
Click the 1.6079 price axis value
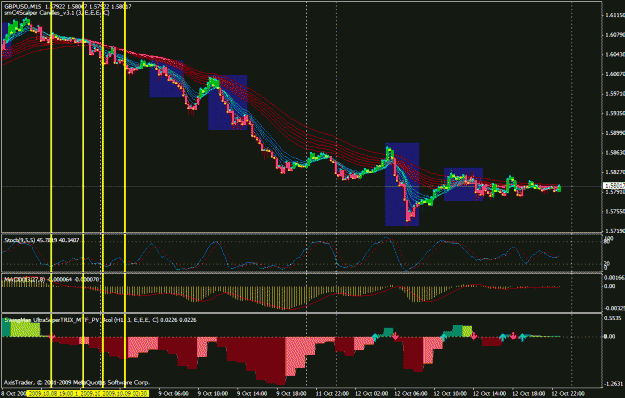615,35
